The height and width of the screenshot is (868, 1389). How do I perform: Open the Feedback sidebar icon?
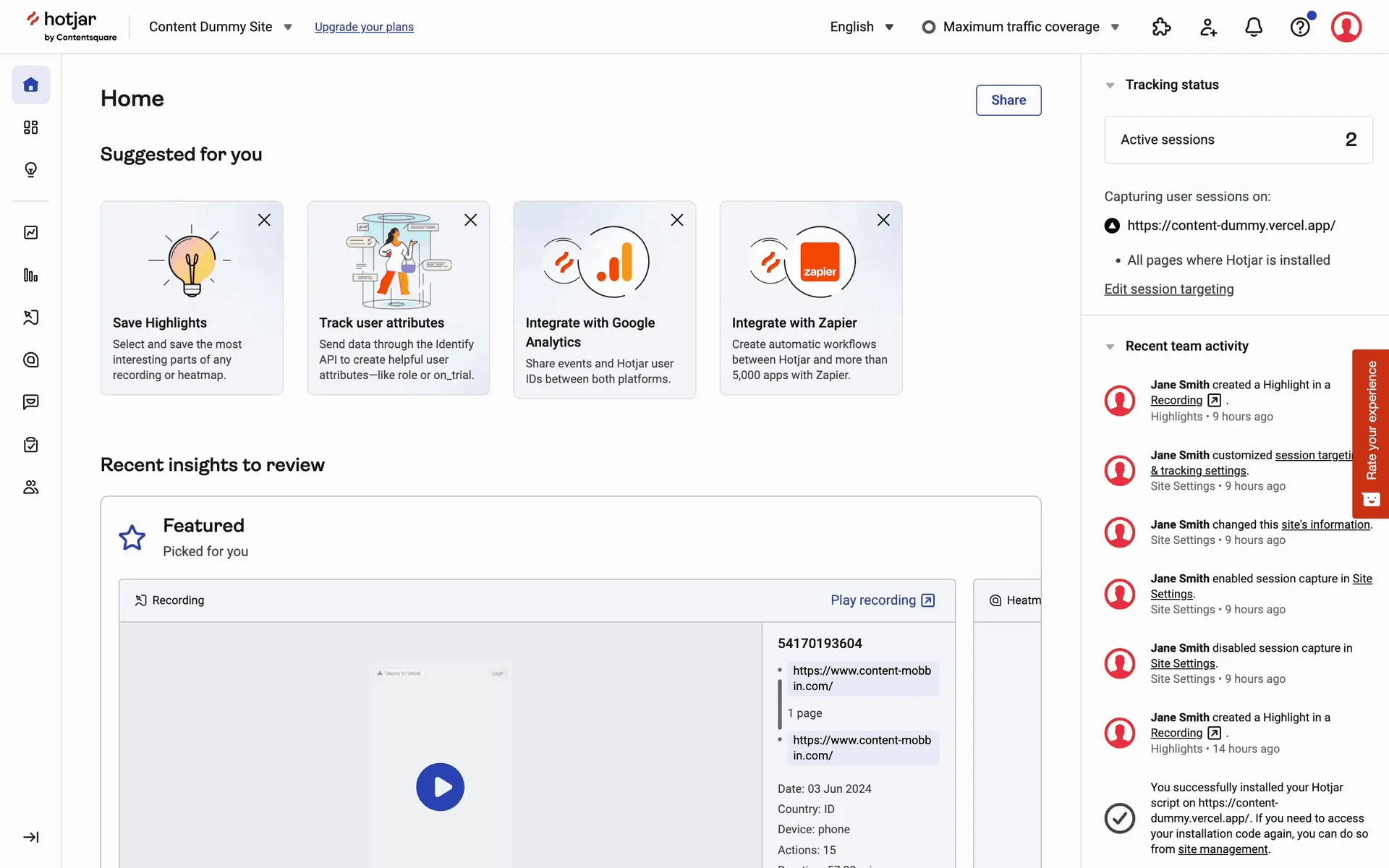pyautogui.click(x=30, y=402)
